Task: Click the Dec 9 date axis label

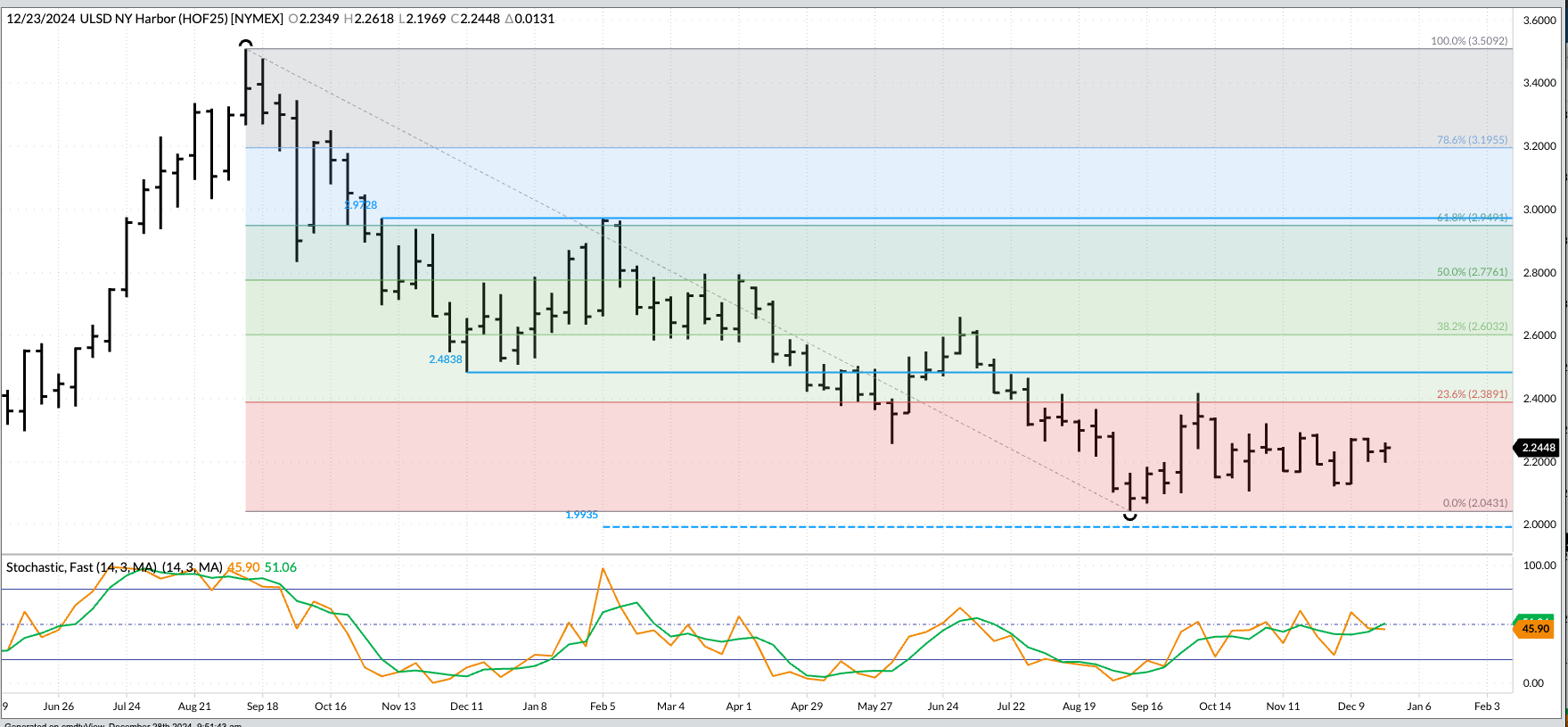Action: [x=1350, y=706]
